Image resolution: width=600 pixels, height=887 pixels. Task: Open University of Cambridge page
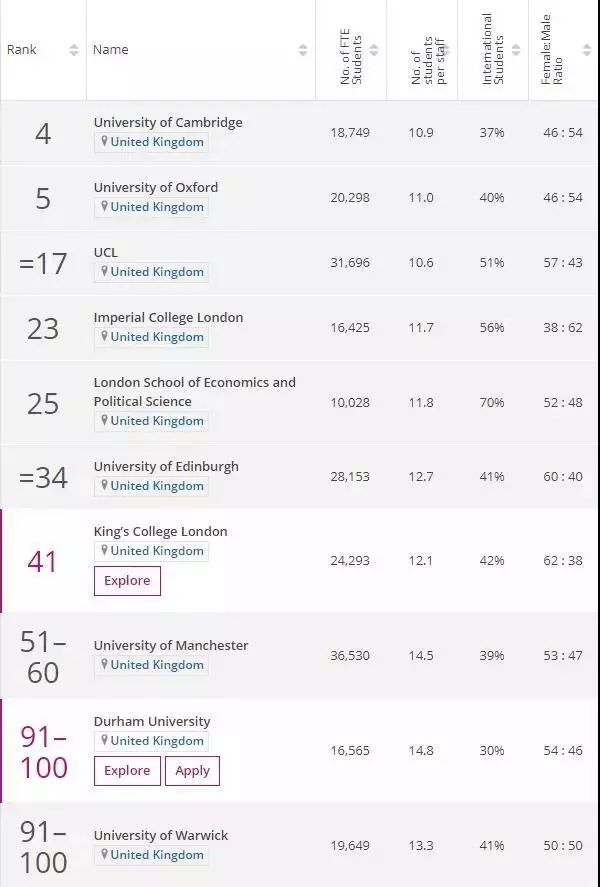click(x=168, y=122)
